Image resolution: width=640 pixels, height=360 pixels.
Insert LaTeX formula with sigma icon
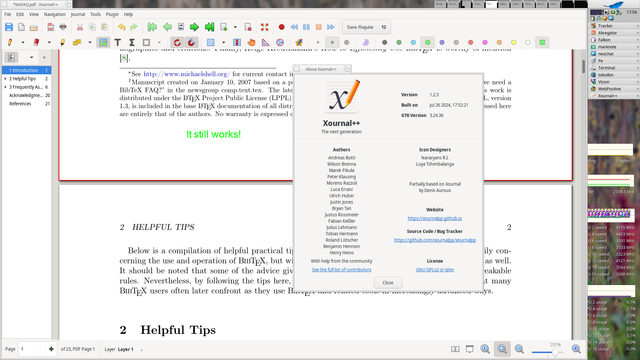[x=132, y=42]
